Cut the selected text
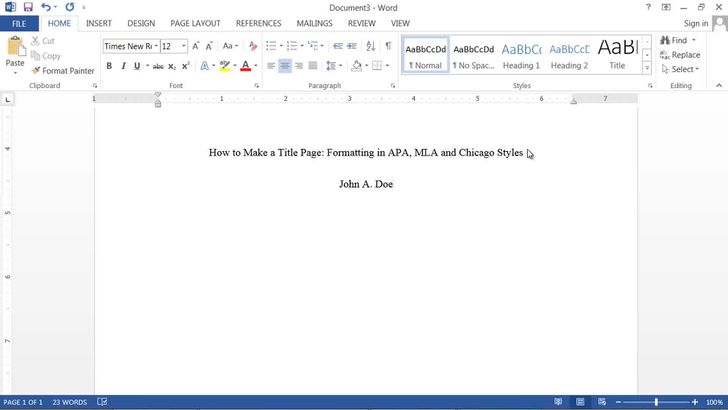This screenshot has height=410, width=728. coord(43,41)
